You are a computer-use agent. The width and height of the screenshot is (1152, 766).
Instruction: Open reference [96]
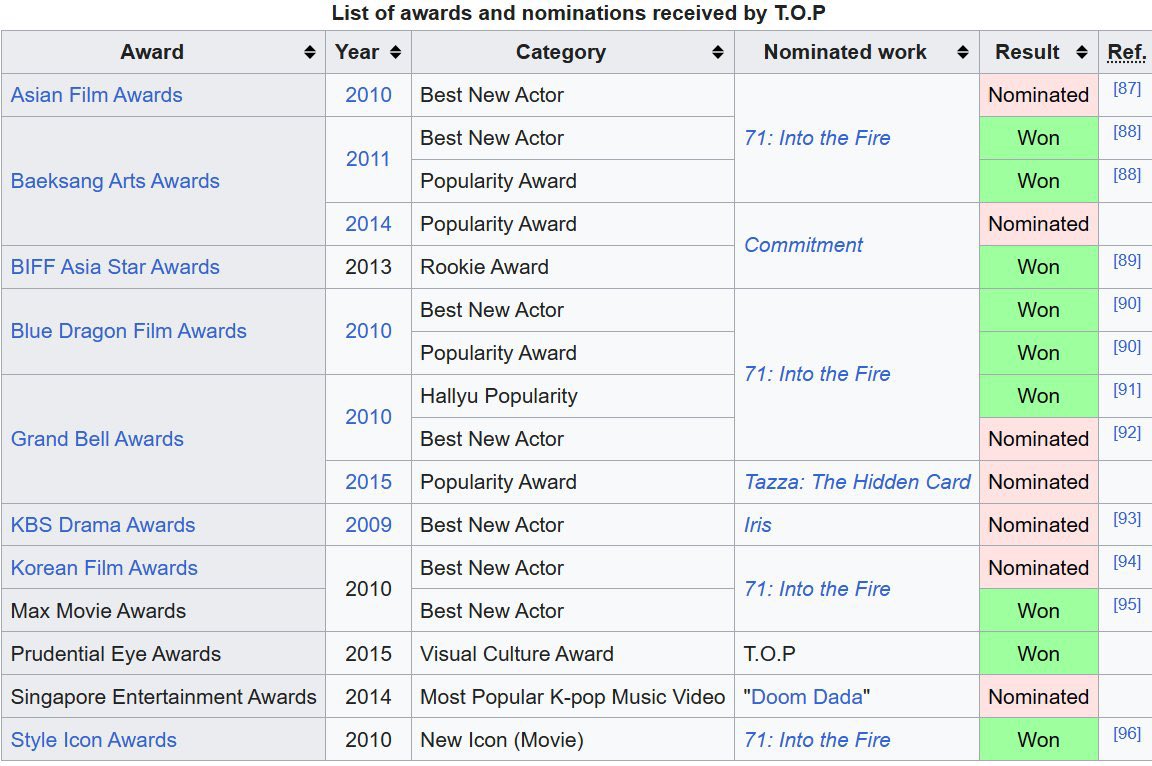1126,734
